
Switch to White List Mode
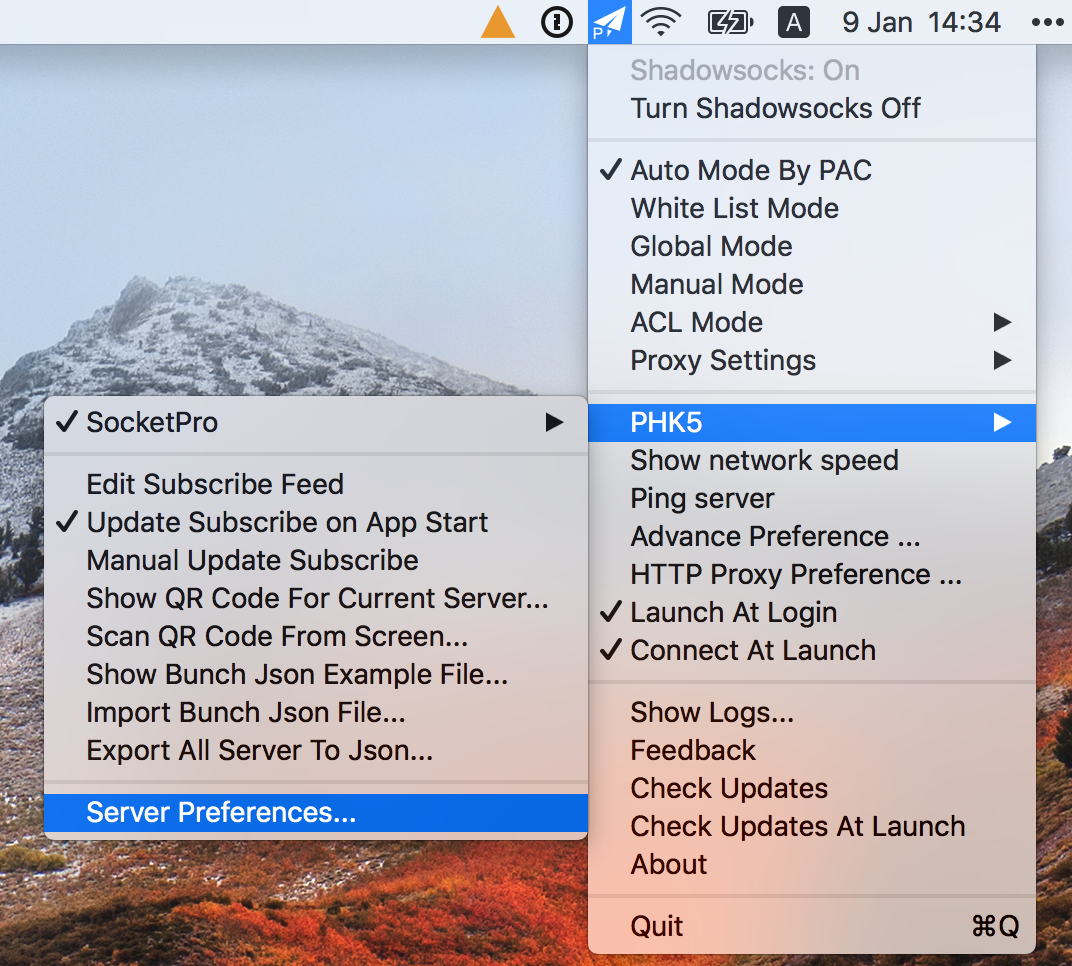812,209
